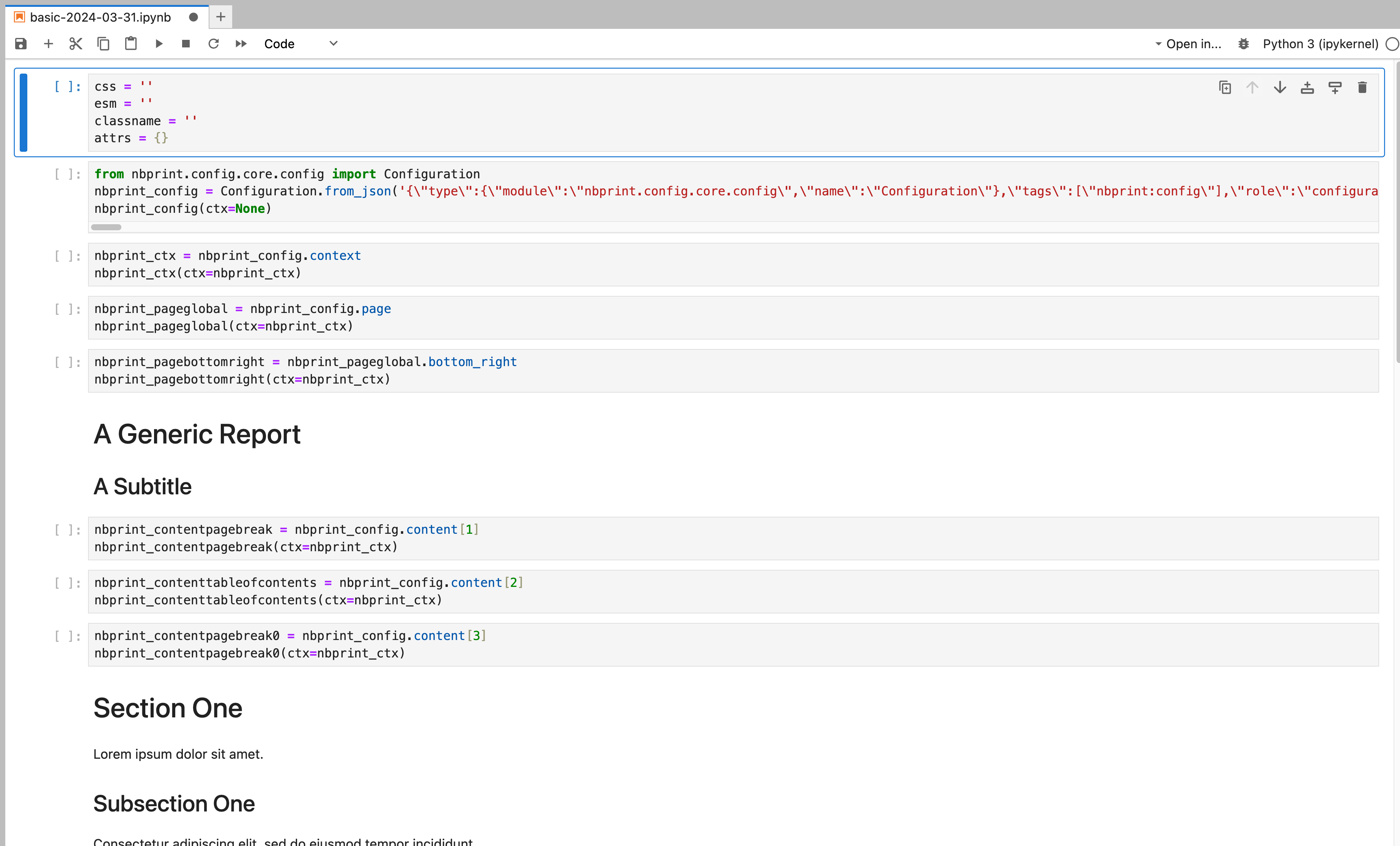Open a new launcher tab with plus
This screenshot has height=846, width=1400.
click(x=221, y=17)
